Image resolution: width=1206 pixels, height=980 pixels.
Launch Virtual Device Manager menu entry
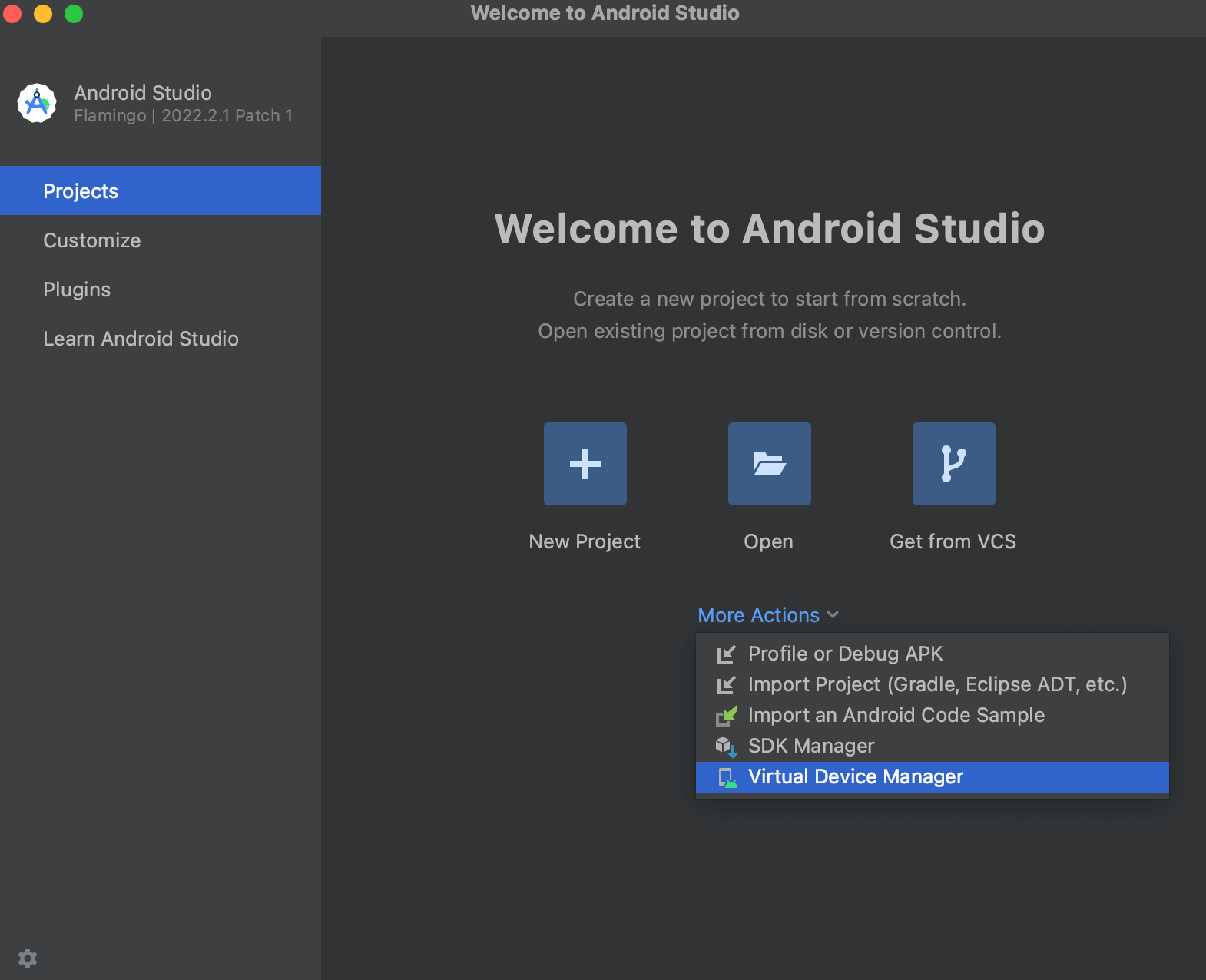[932, 777]
